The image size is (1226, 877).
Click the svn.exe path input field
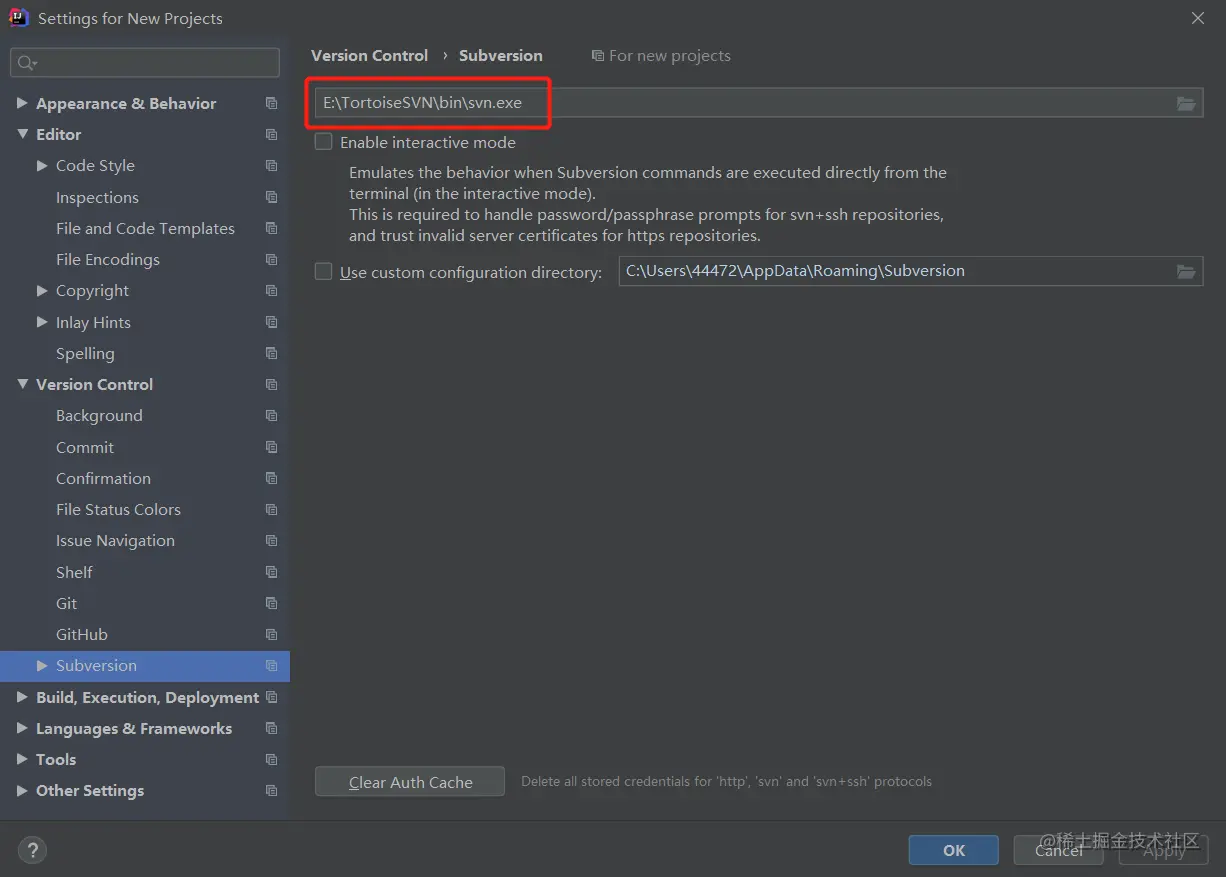click(759, 103)
